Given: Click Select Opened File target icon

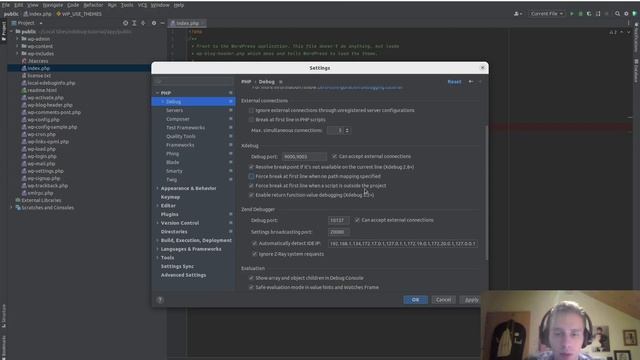Looking at the screenshot, I should [125, 23].
